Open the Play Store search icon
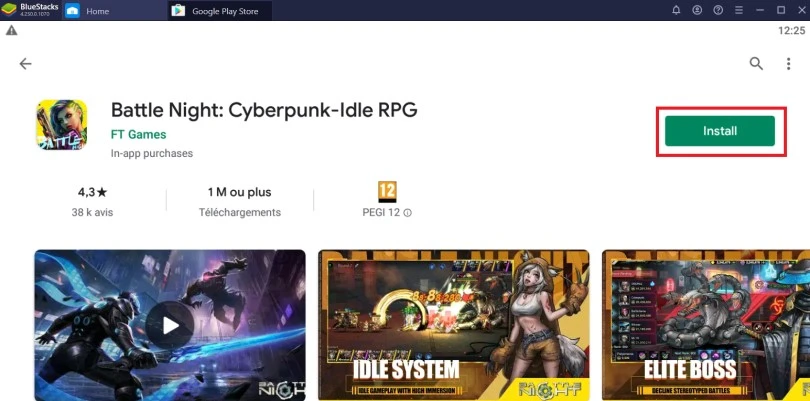 coord(756,64)
